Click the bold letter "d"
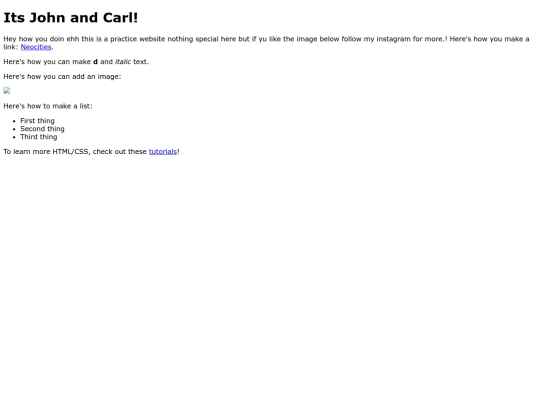Screen dimensions: 540x405 pos(95,62)
